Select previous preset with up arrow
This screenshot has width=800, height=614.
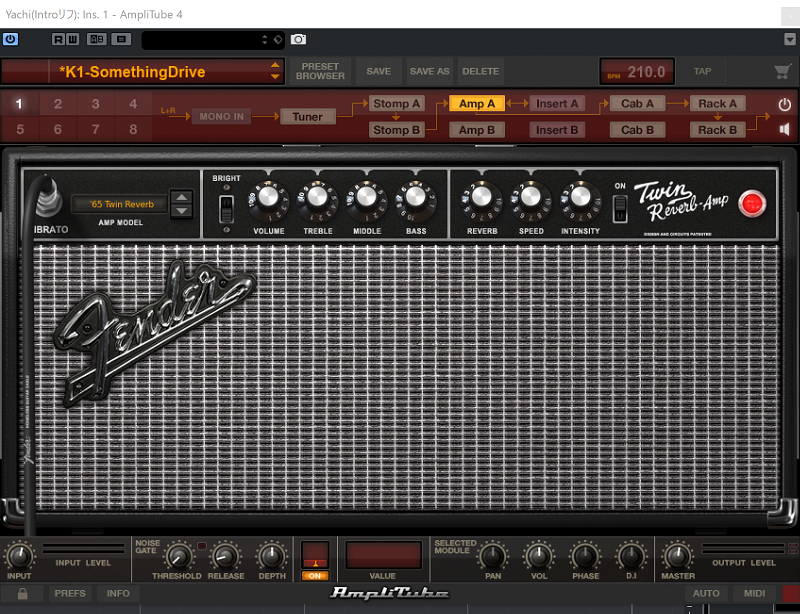click(x=275, y=65)
